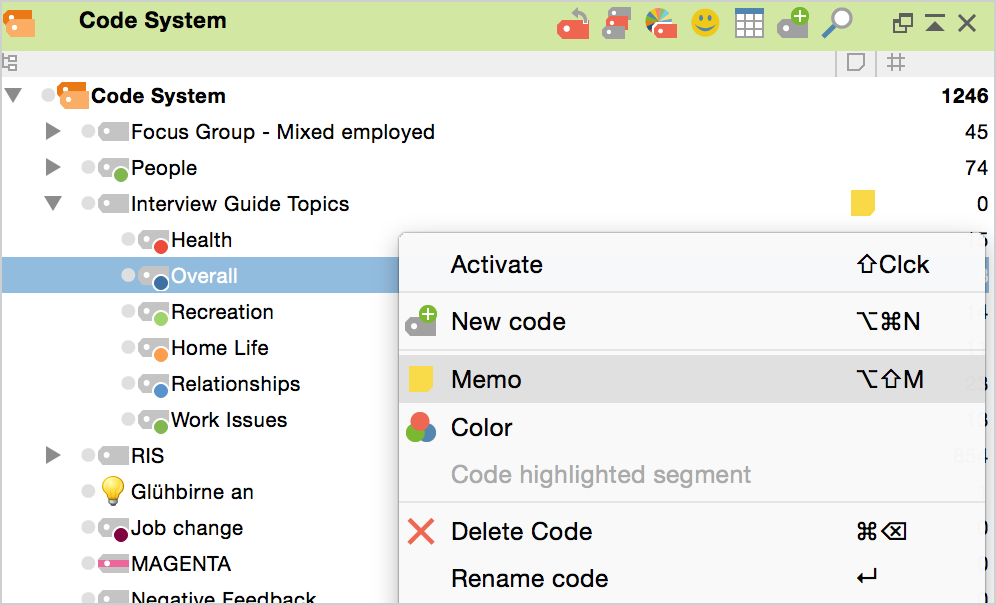
Task: Select Delete Code in context menu
Action: [x=521, y=532]
